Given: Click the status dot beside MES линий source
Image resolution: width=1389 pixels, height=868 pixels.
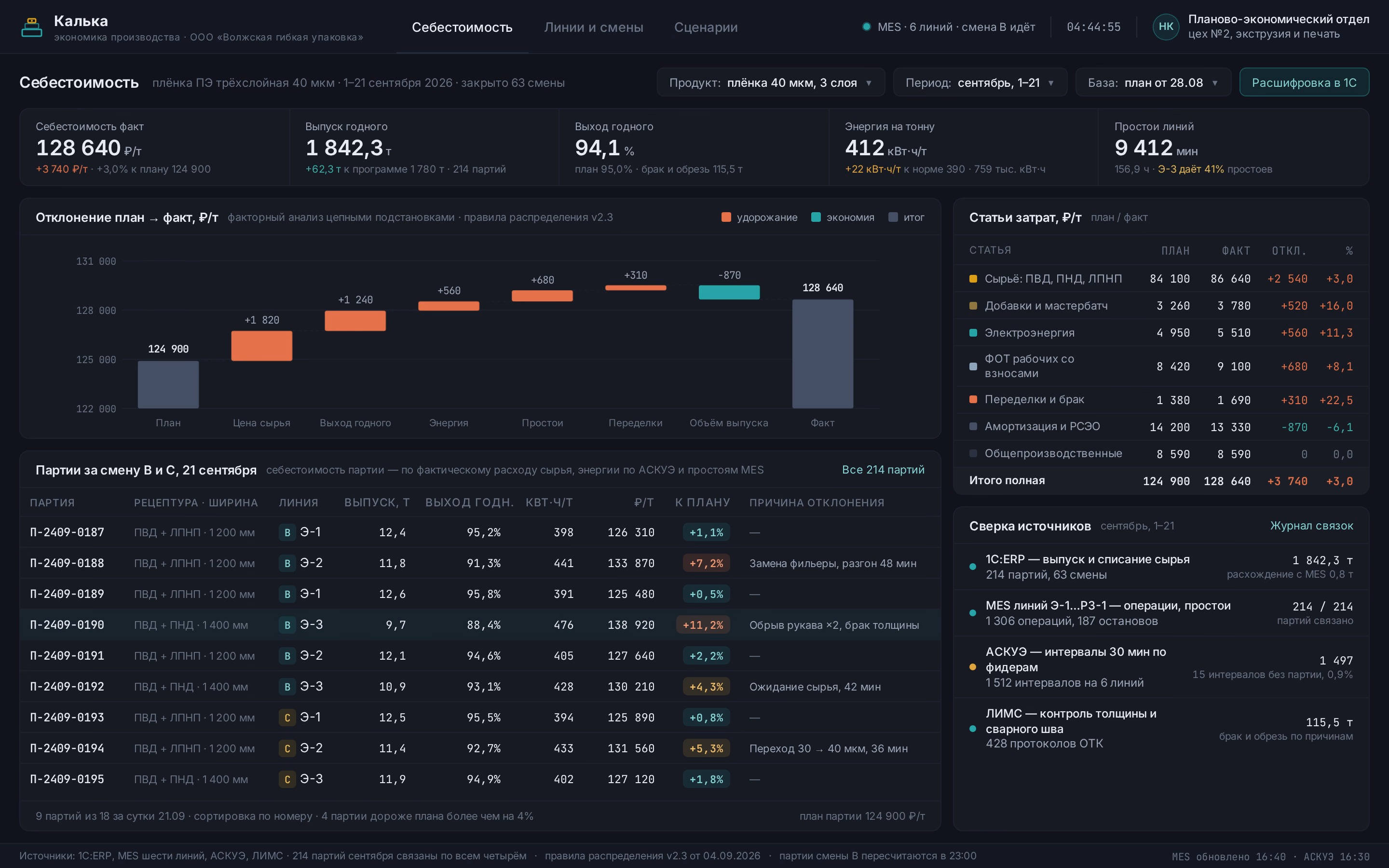Looking at the screenshot, I should pyautogui.click(x=973, y=613).
